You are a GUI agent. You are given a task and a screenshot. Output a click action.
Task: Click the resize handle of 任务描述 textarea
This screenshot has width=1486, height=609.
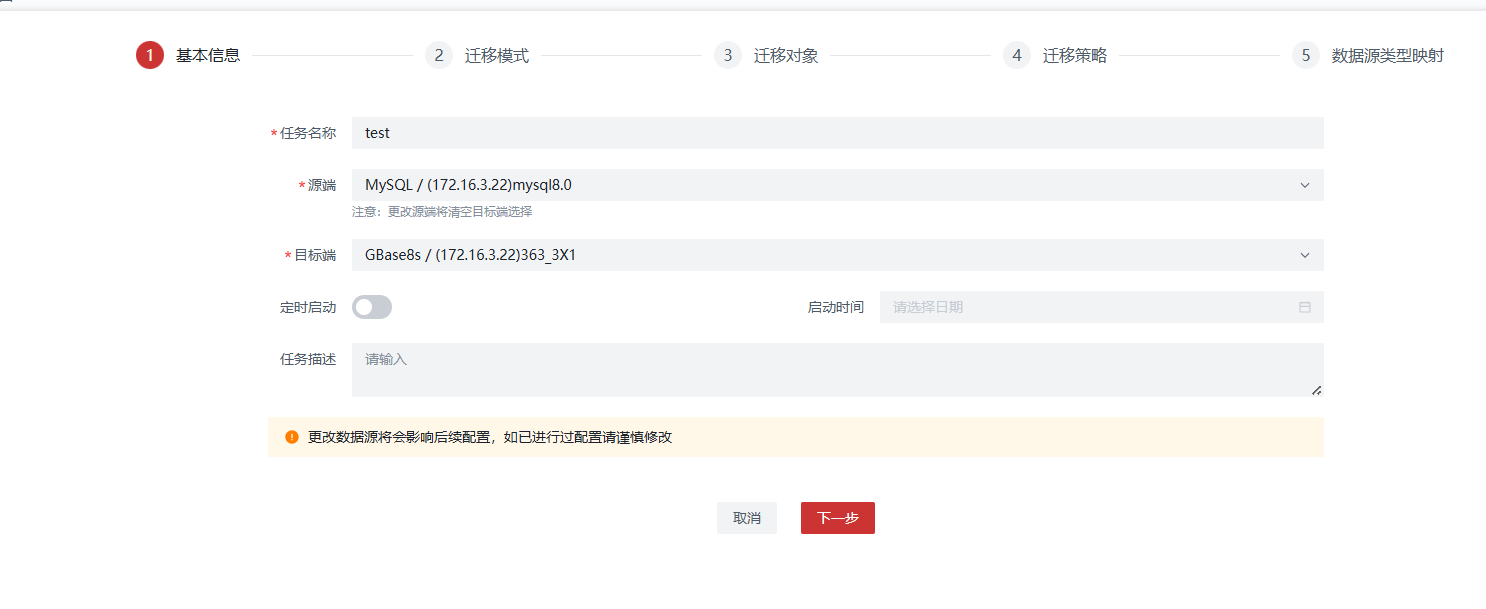tap(1316, 389)
